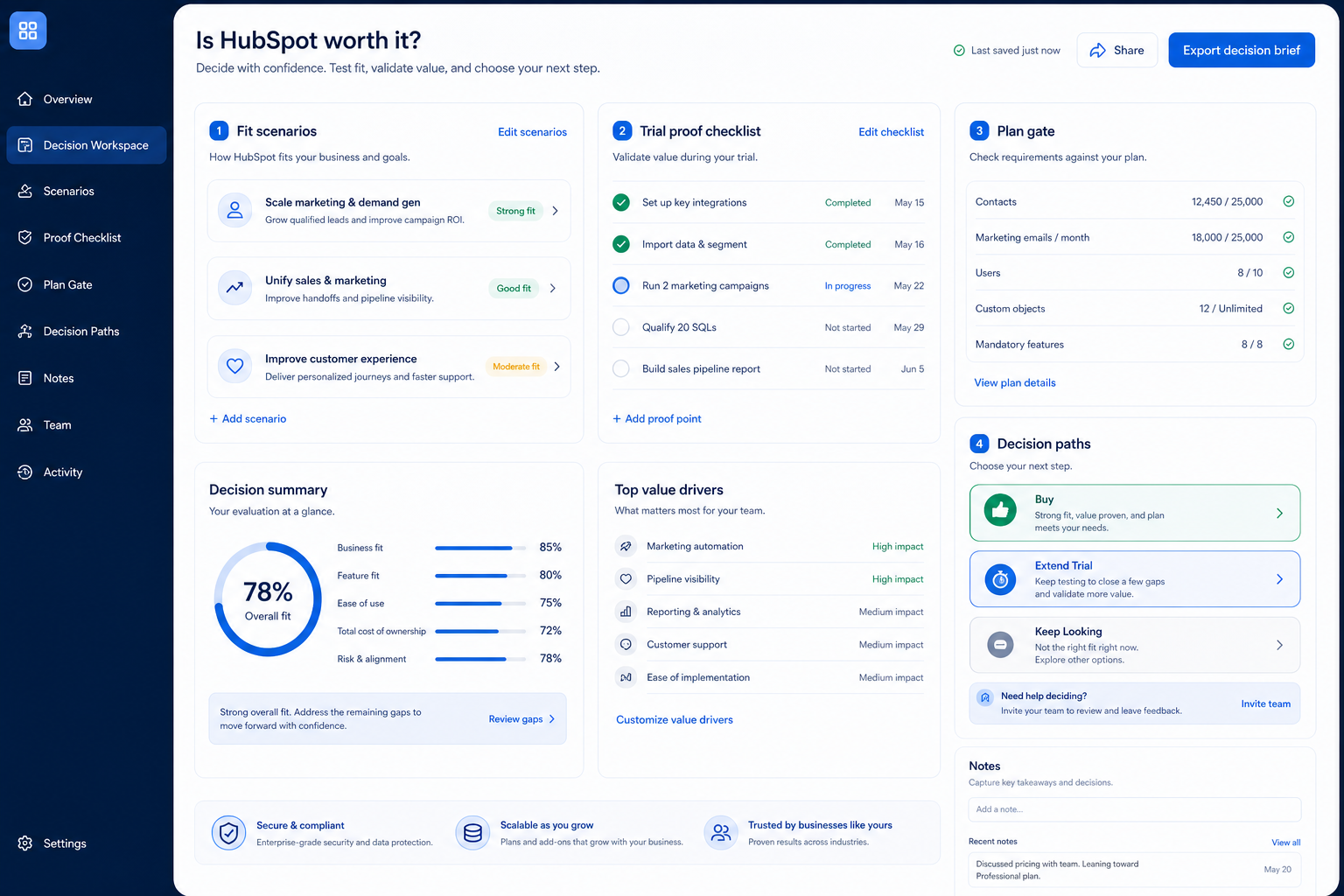This screenshot has width=1344, height=896.
Task: Click Secure & compliant shield icon
Action: tap(228, 833)
